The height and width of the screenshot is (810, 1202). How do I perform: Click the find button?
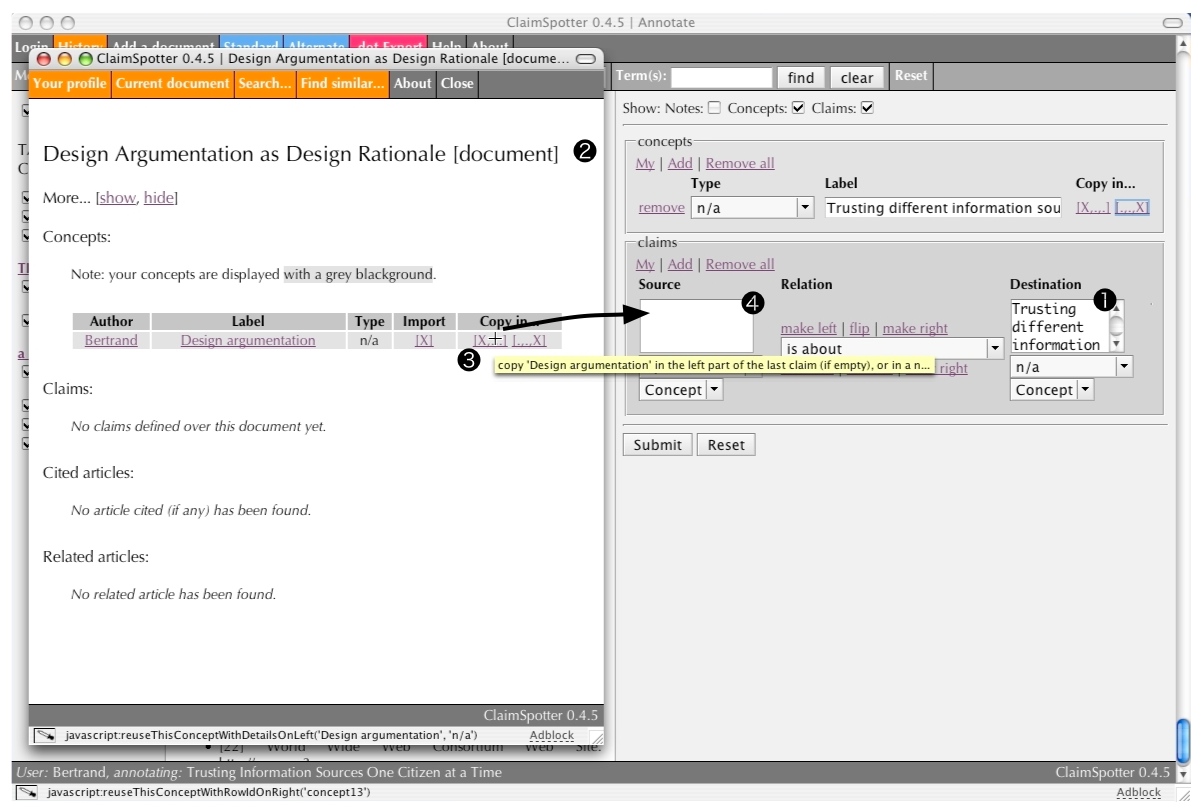point(801,77)
